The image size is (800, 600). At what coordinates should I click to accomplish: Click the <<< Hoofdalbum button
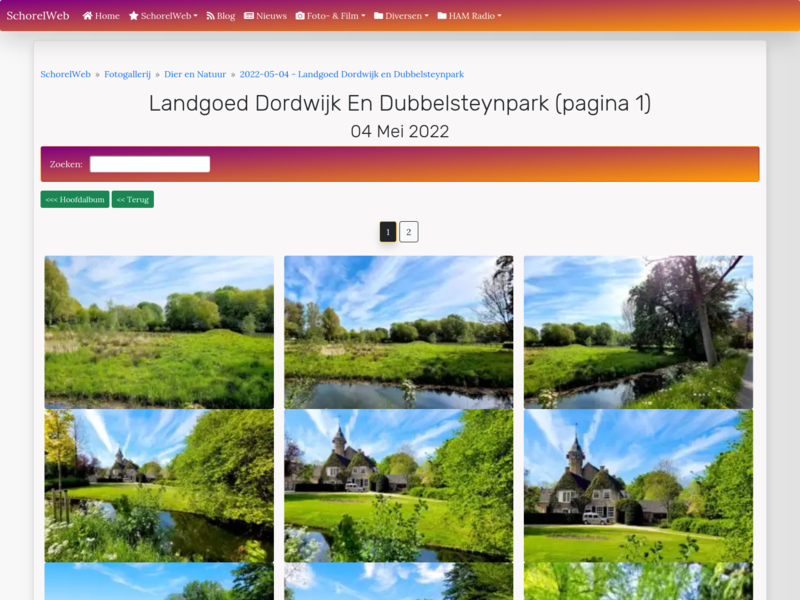(x=75, y=199)
